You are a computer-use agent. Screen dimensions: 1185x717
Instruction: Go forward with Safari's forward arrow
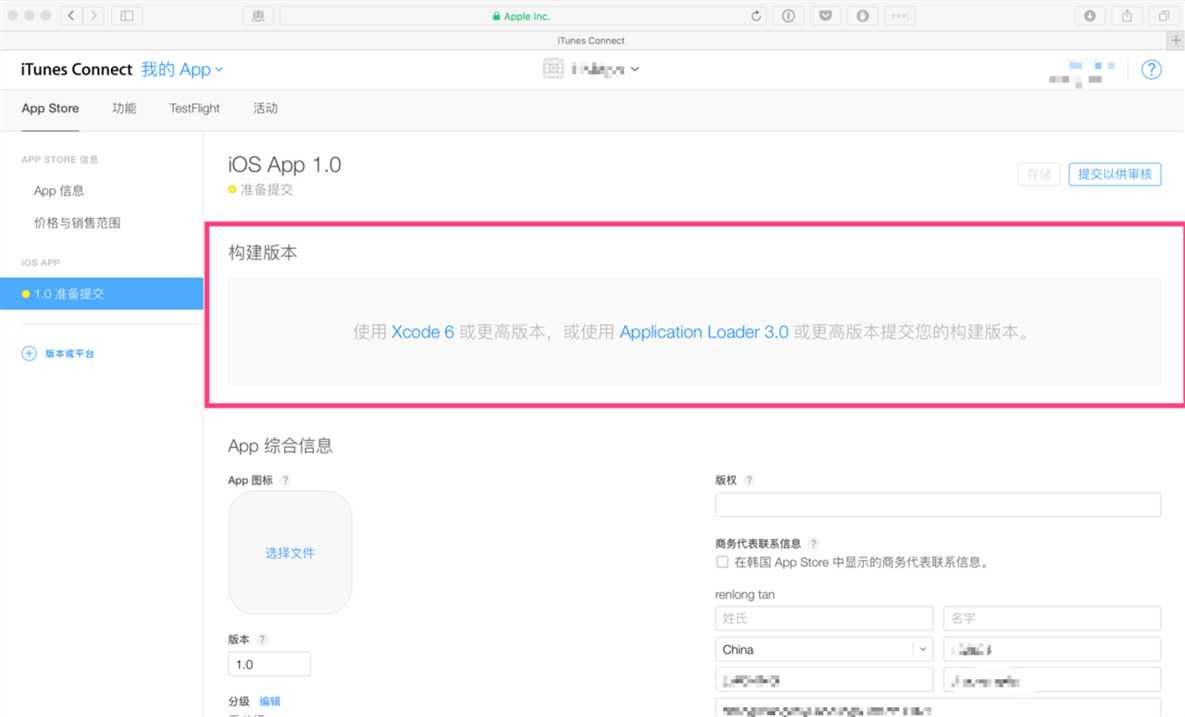94,15
